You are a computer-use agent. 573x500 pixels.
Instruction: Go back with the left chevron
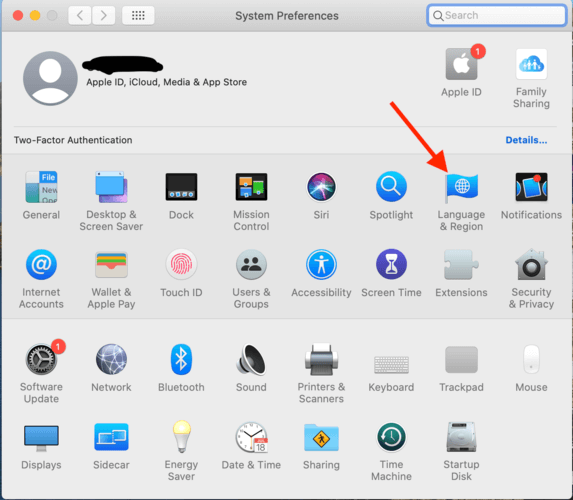click(x=80, y=15)
